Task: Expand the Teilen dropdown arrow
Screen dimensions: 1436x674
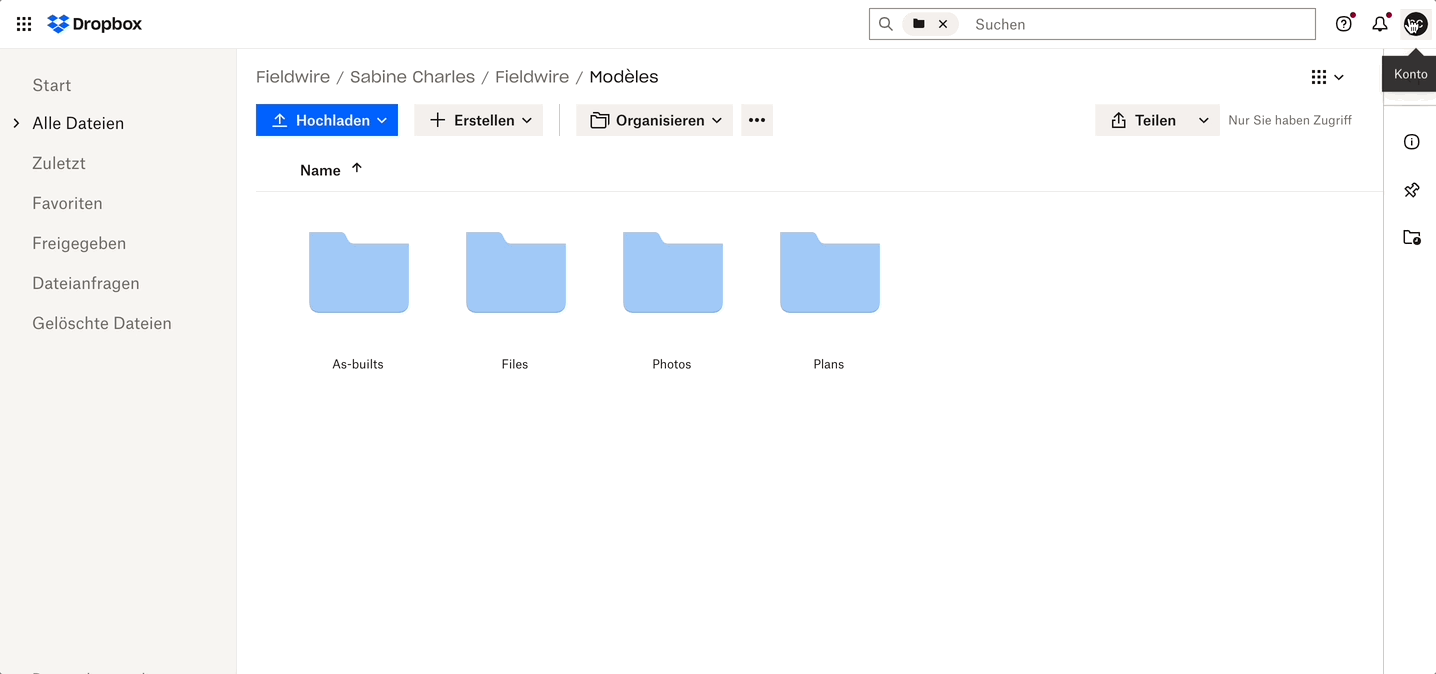Action: 1203,120
